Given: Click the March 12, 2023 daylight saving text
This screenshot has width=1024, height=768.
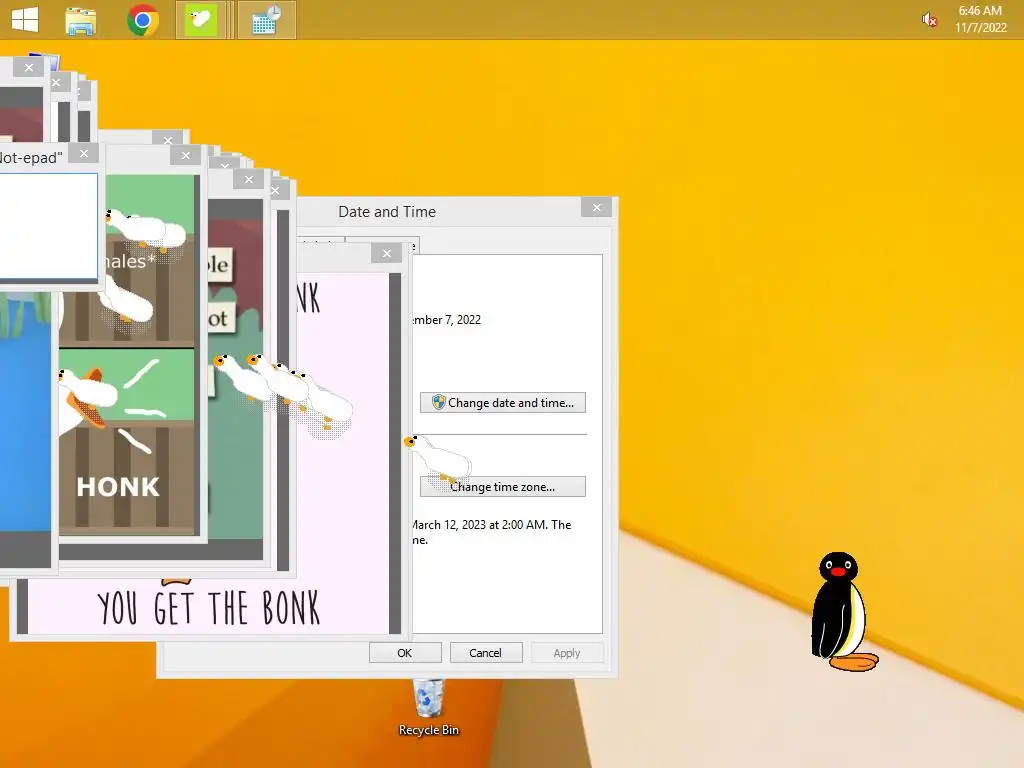Looking at the screenshot, I should (x=491, y=532).
